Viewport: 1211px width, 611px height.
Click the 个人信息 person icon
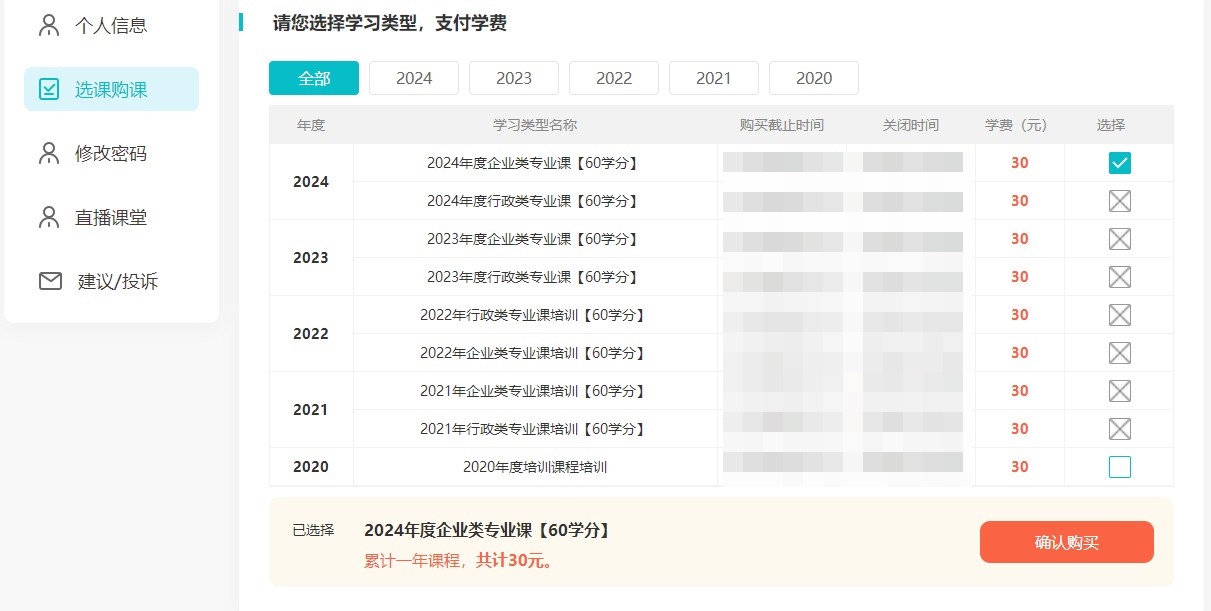(49, 25)
